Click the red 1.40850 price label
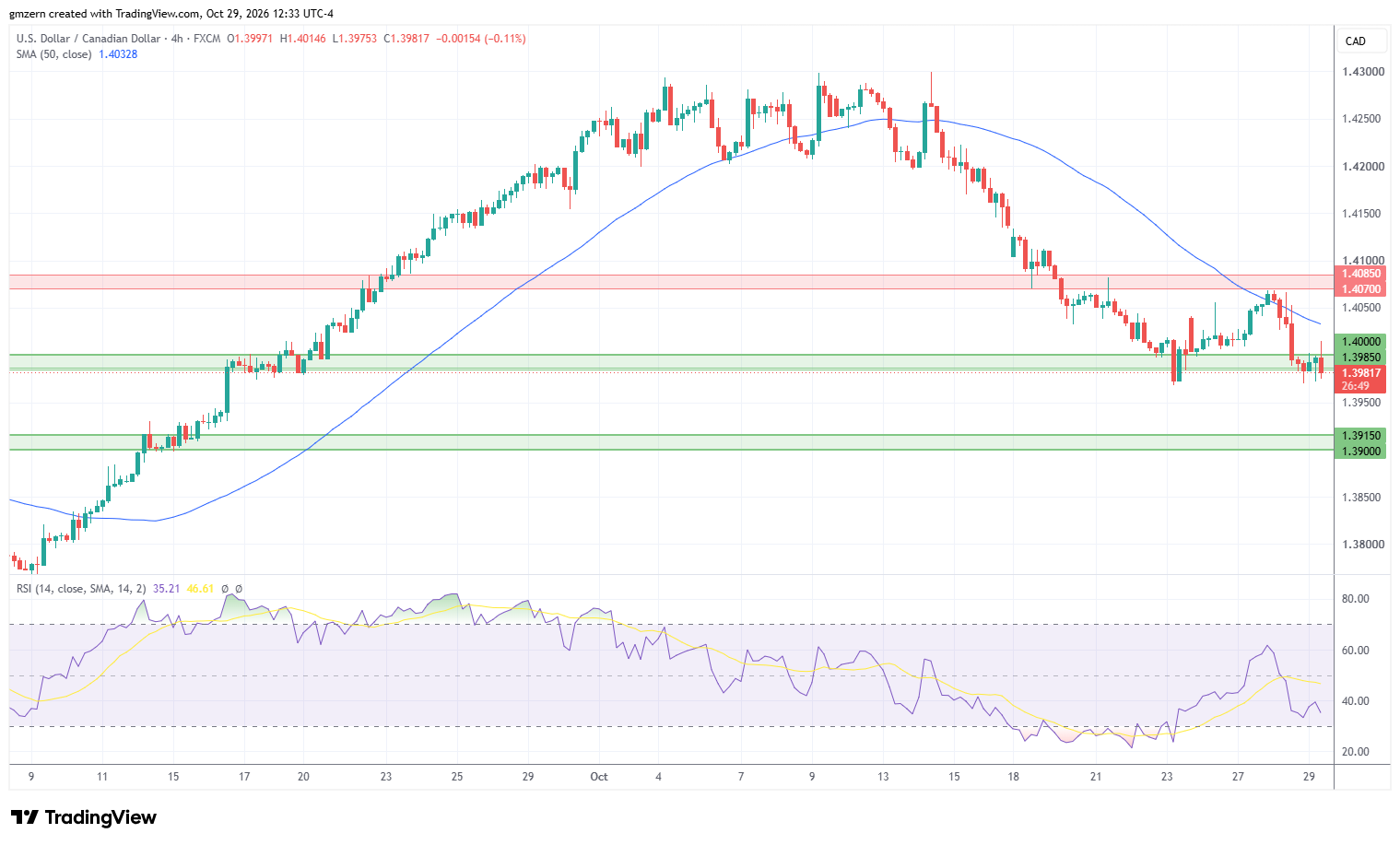1400x845 pixels. (x=1361, y=274)
